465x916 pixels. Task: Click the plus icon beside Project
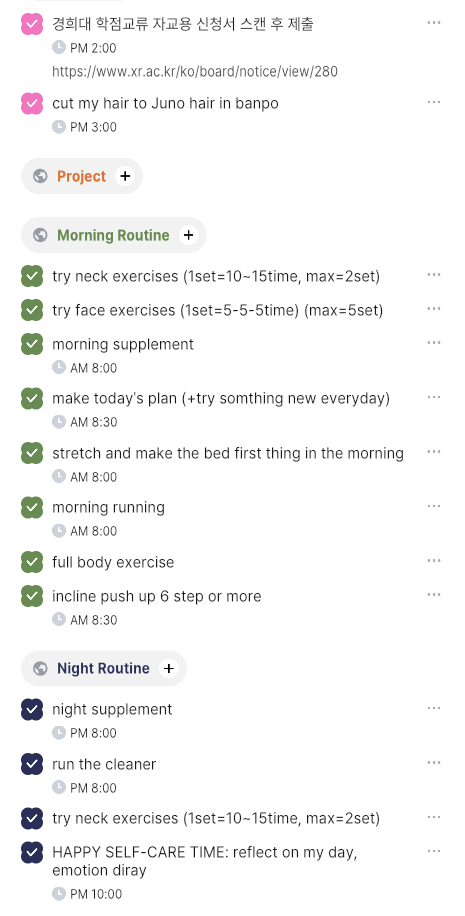coord(125,176)
